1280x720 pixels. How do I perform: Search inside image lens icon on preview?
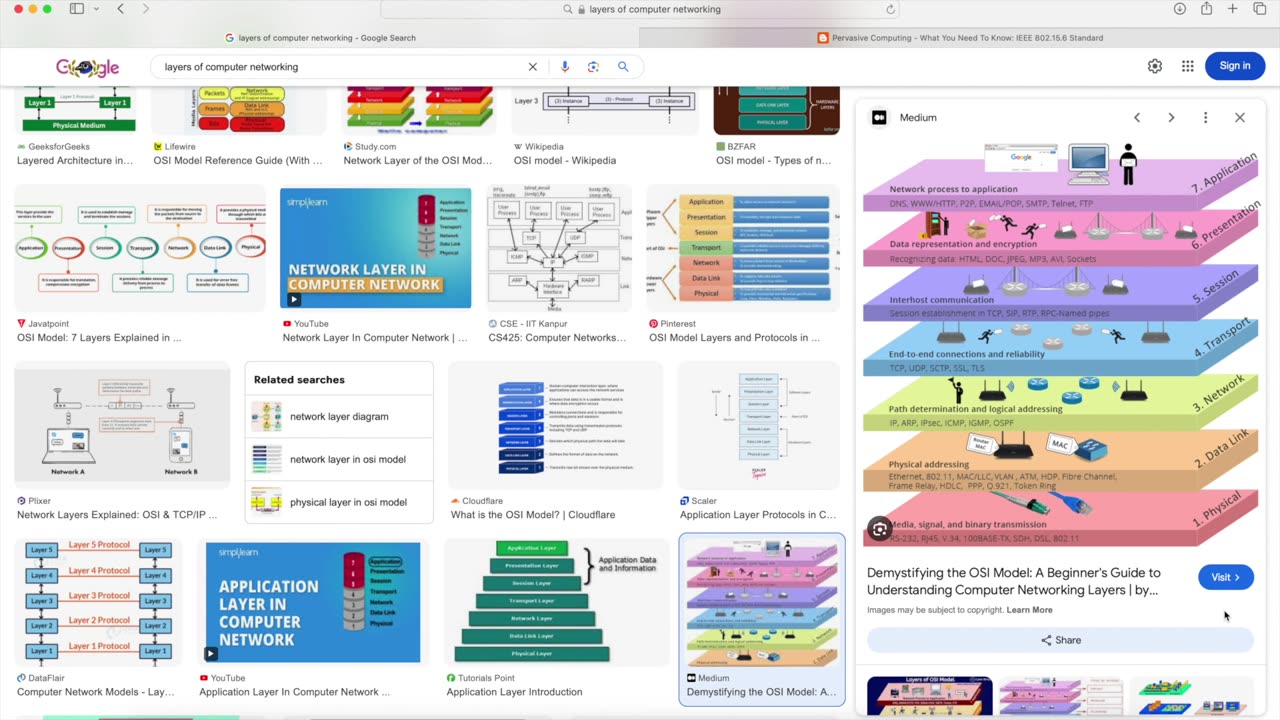pyautogui.click(x=880, y=530)
